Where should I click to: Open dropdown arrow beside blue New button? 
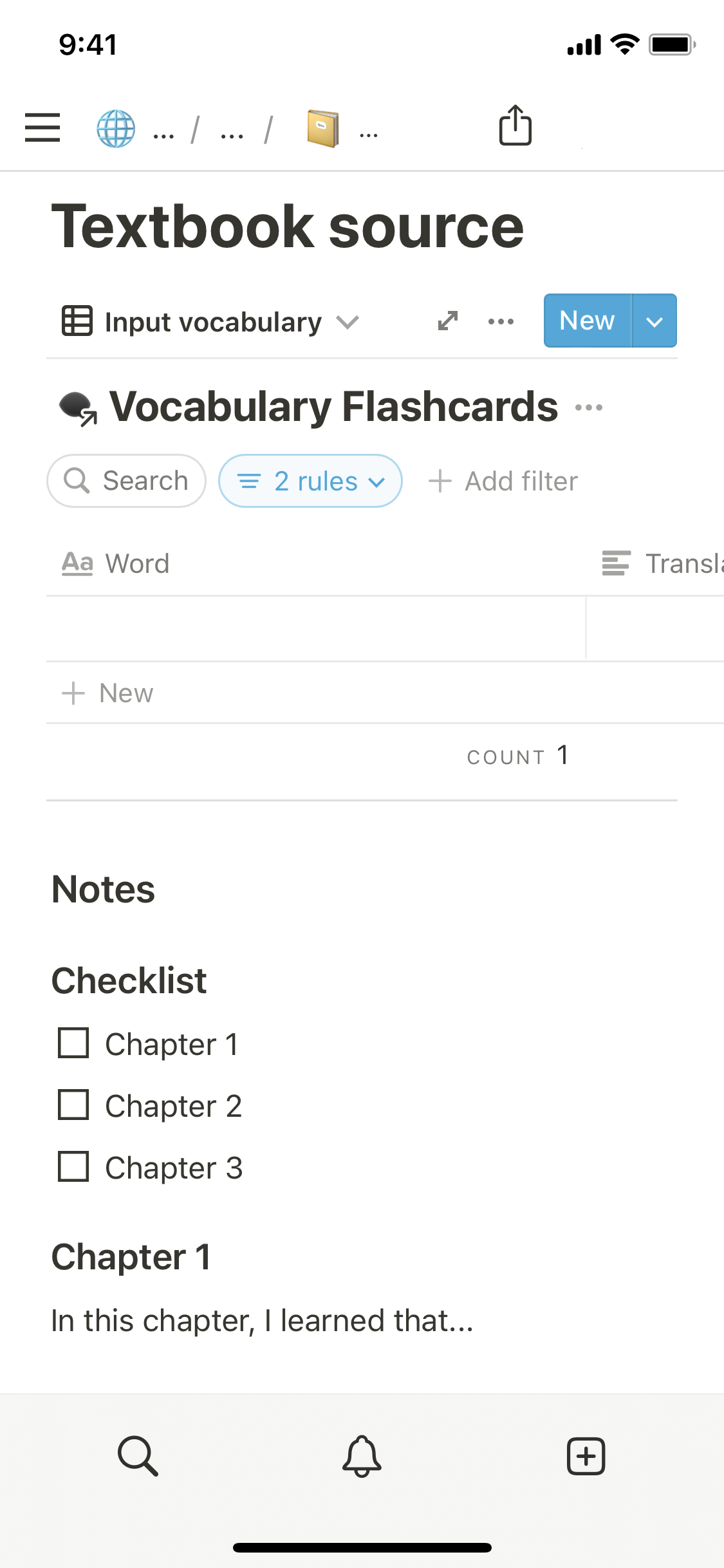point(654,321)
